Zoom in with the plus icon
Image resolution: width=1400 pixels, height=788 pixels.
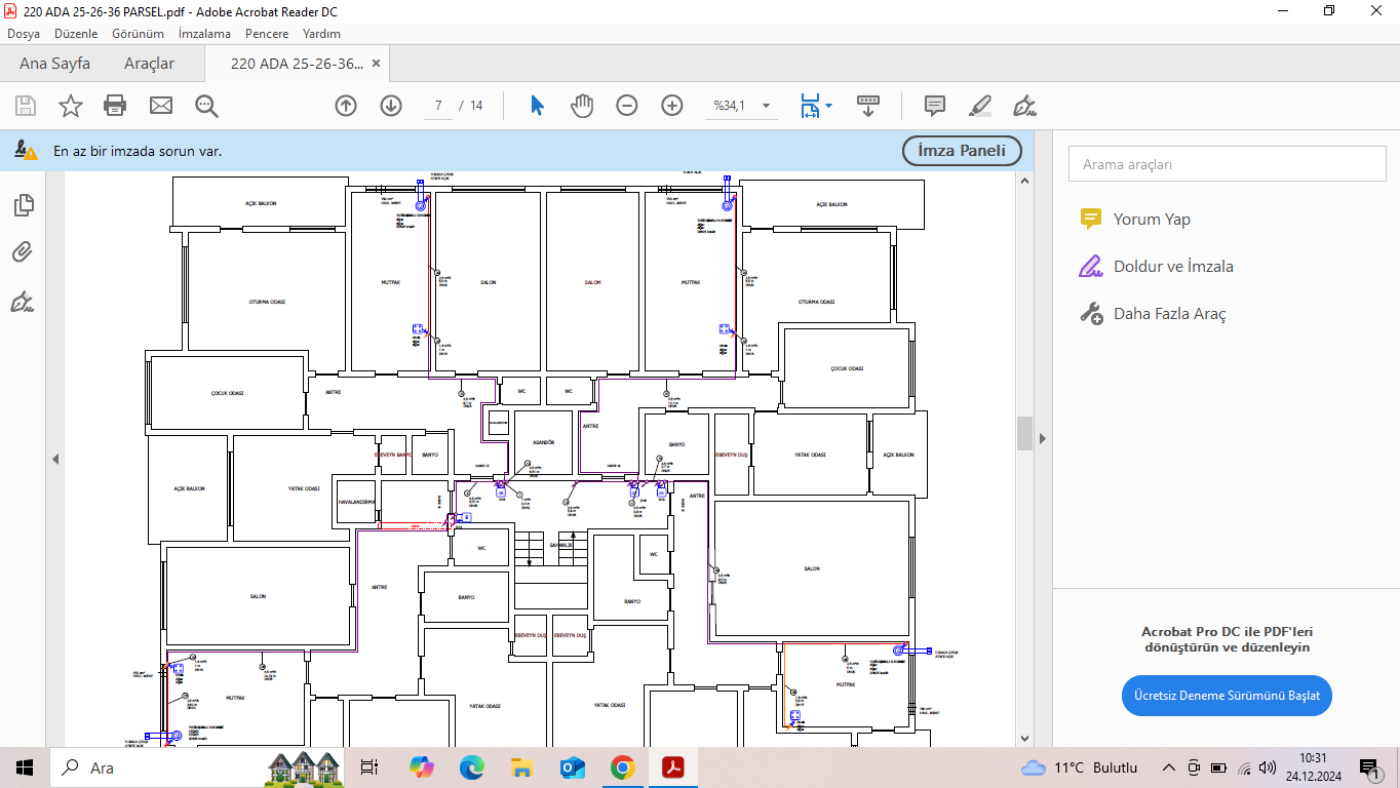click(x=672, y=105)
